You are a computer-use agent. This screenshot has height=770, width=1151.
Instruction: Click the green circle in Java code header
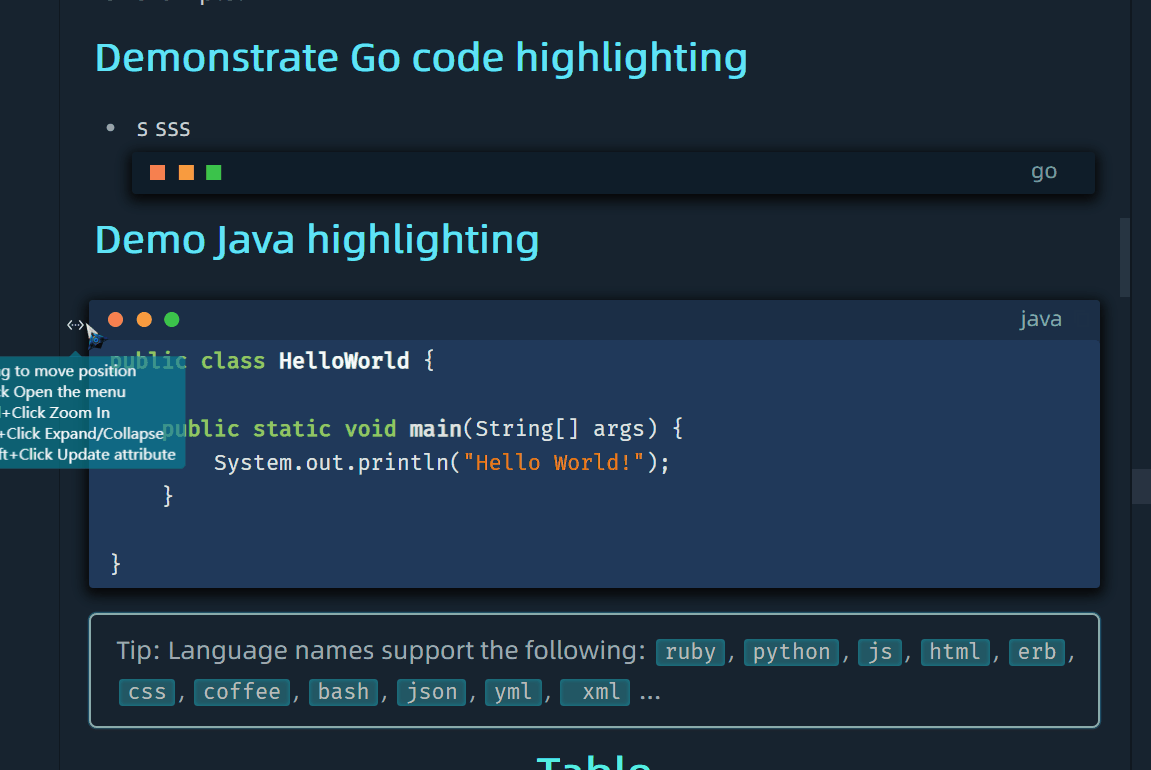pyautogui.click(x=172, y=320)
